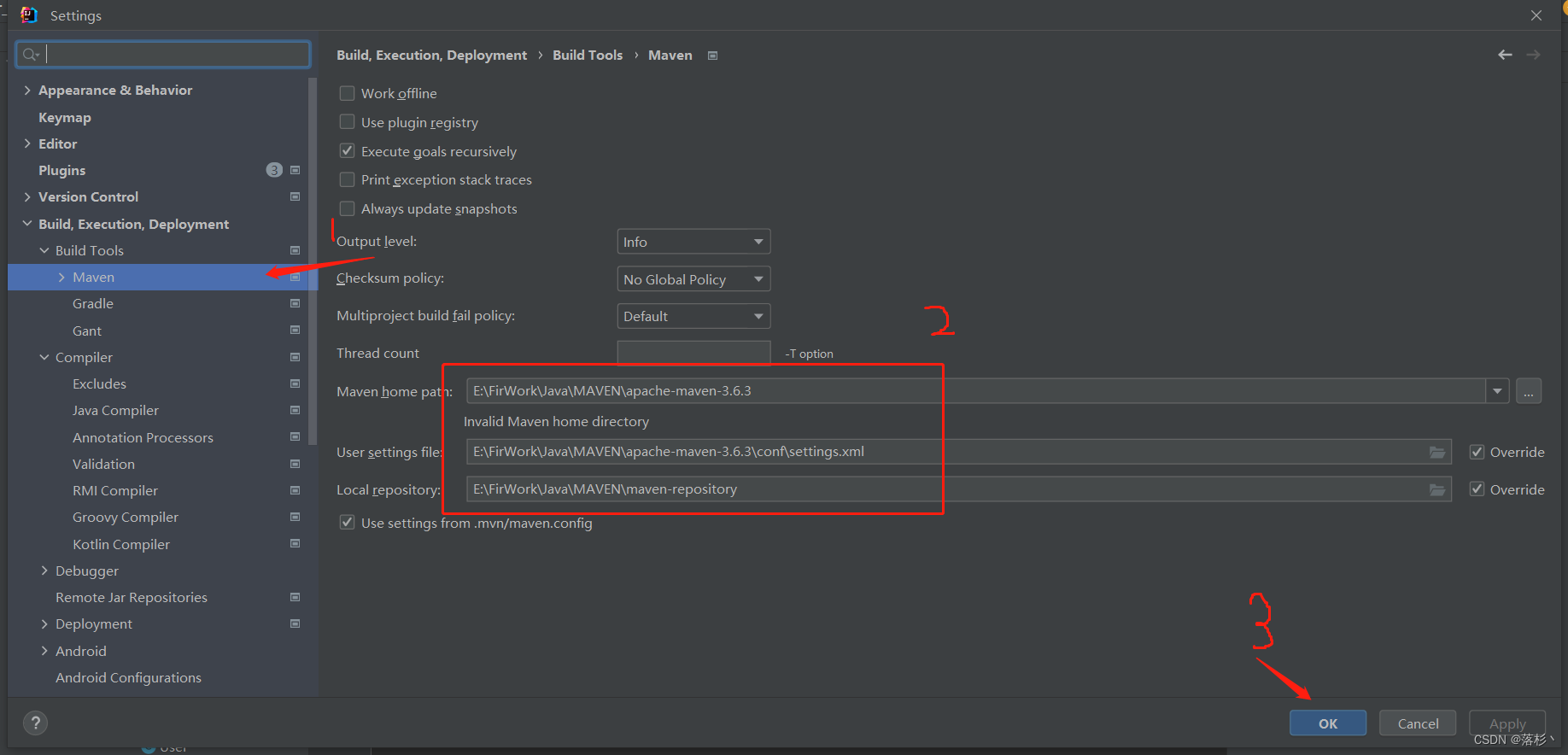Go forward using the right arrow

(x=1534, y=55)
